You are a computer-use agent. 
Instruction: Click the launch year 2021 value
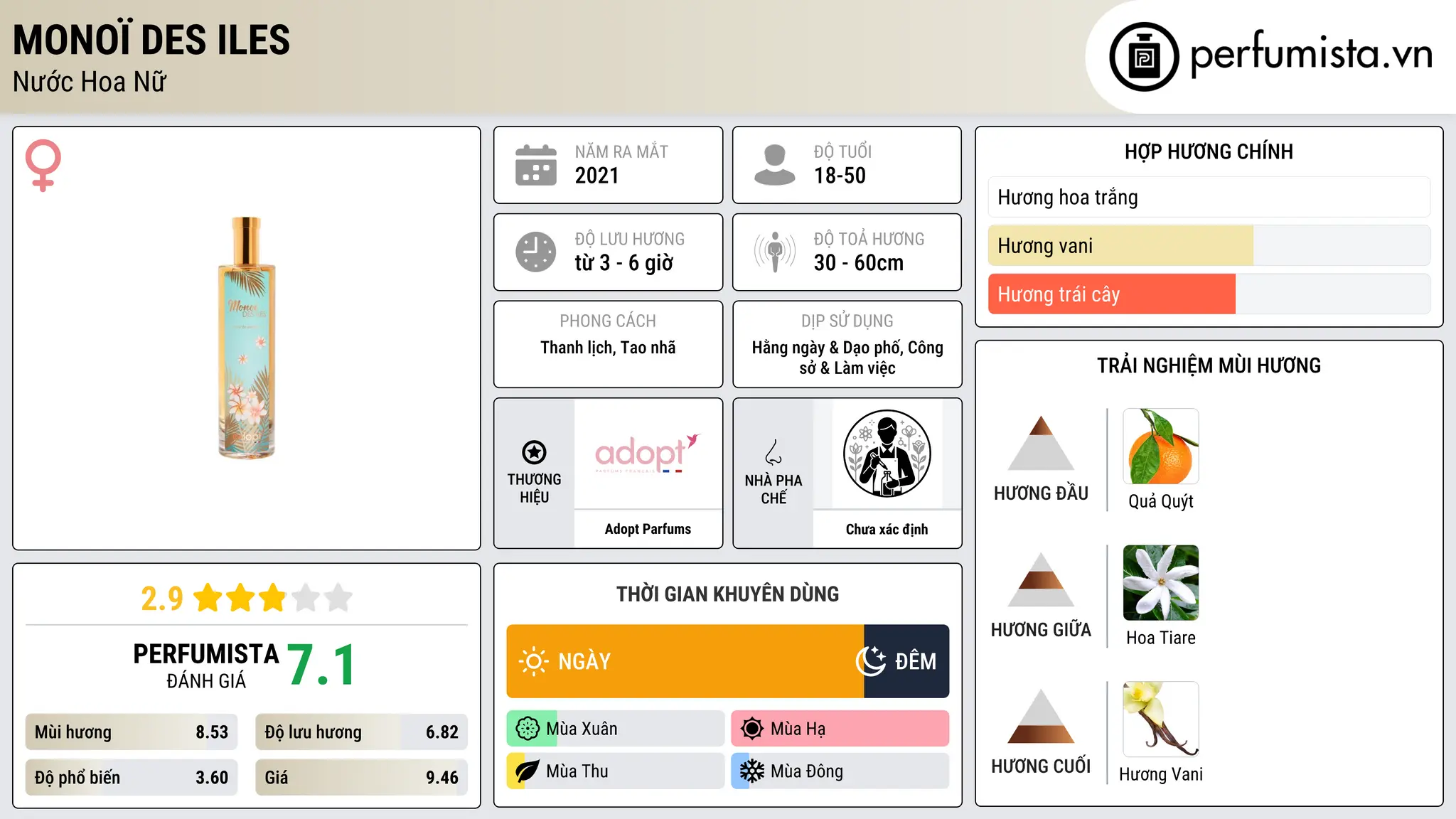click(597, 176)
